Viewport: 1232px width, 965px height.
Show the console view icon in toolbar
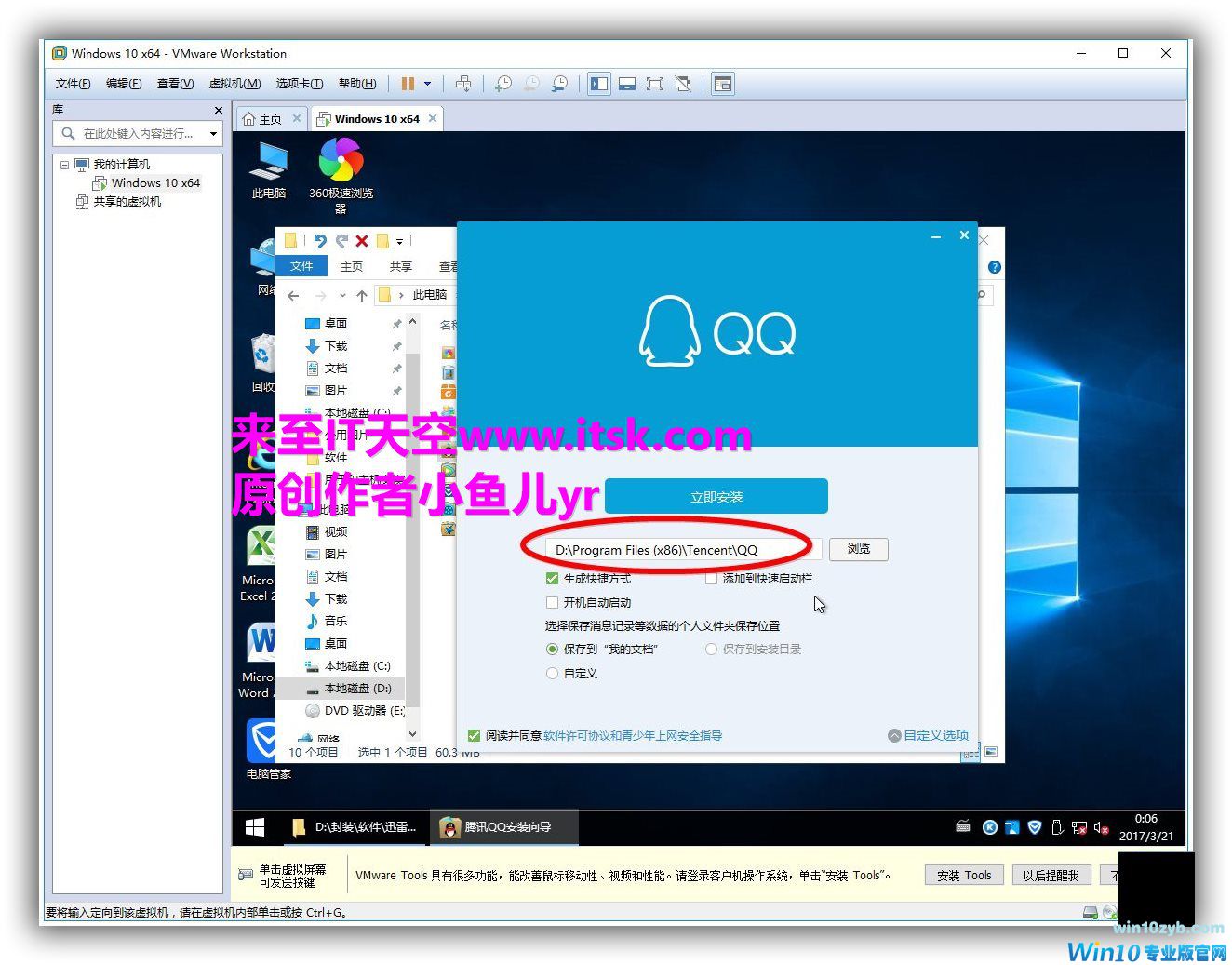click(x=723, y=84)
